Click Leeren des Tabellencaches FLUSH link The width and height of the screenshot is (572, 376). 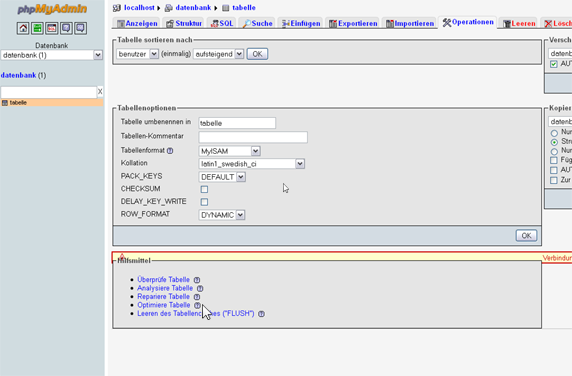196,314
